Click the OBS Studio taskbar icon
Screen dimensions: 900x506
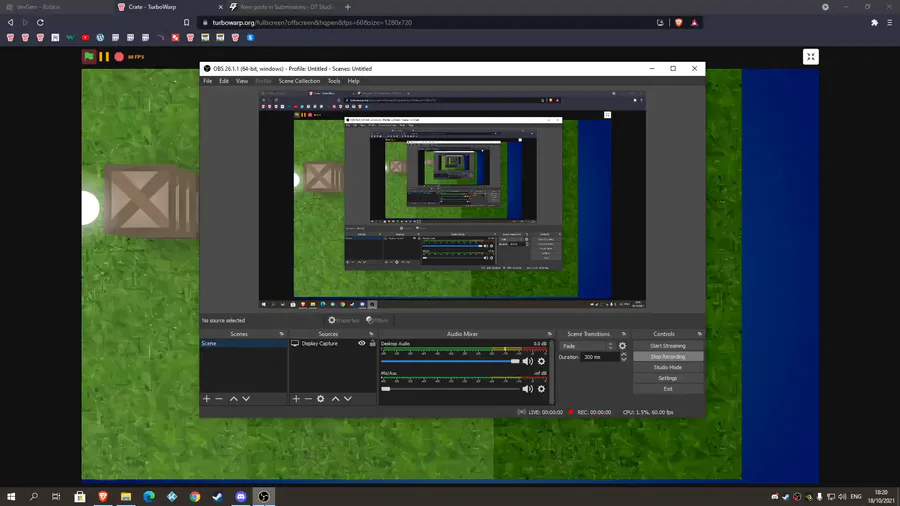(x=263, y=496)
